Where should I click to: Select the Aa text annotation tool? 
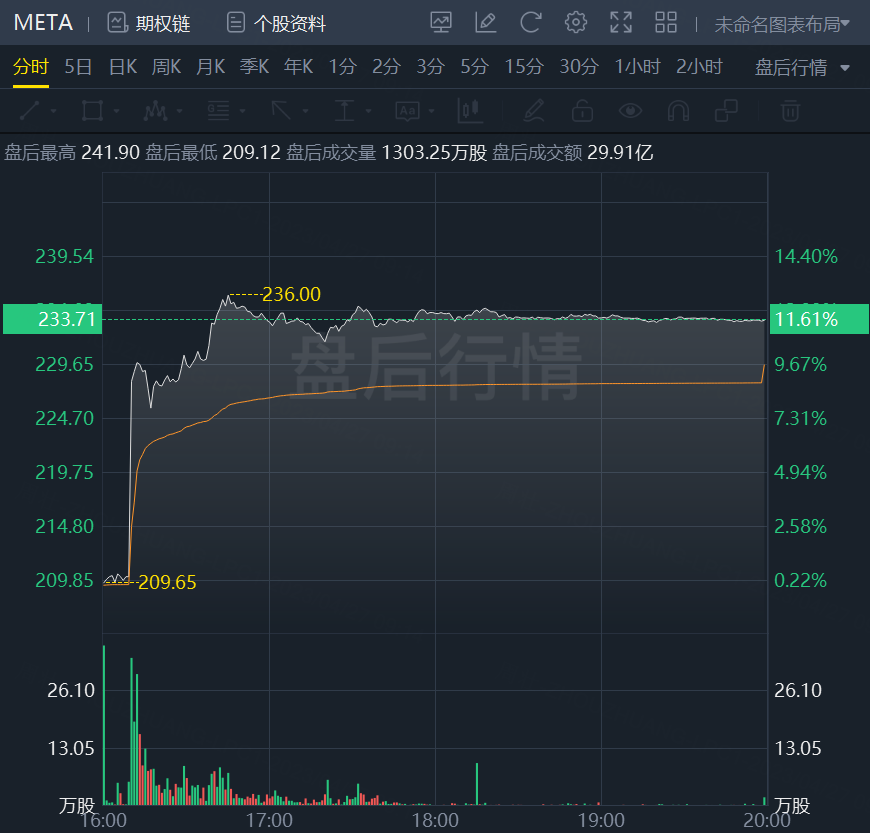click(407, 111)
